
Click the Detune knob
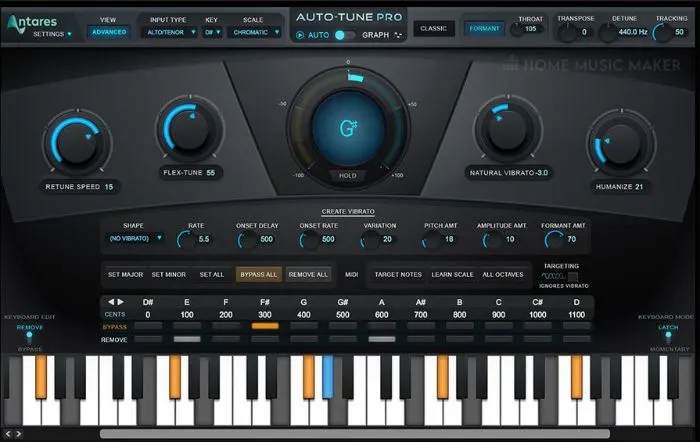point(607,33)
